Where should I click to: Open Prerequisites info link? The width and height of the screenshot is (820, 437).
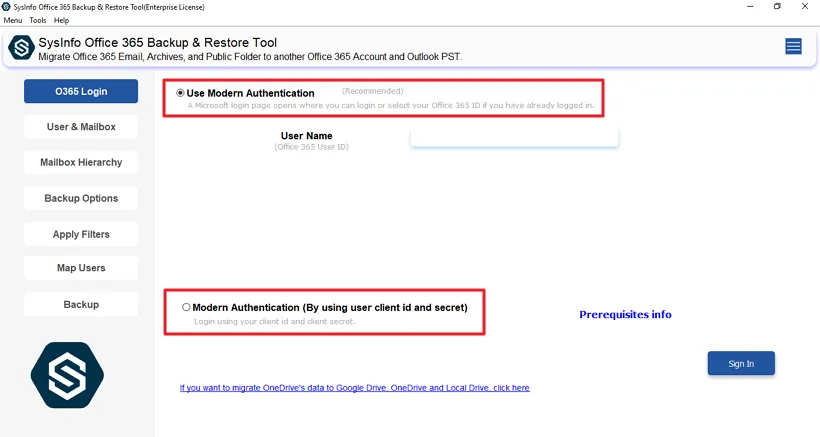point(625,314)
